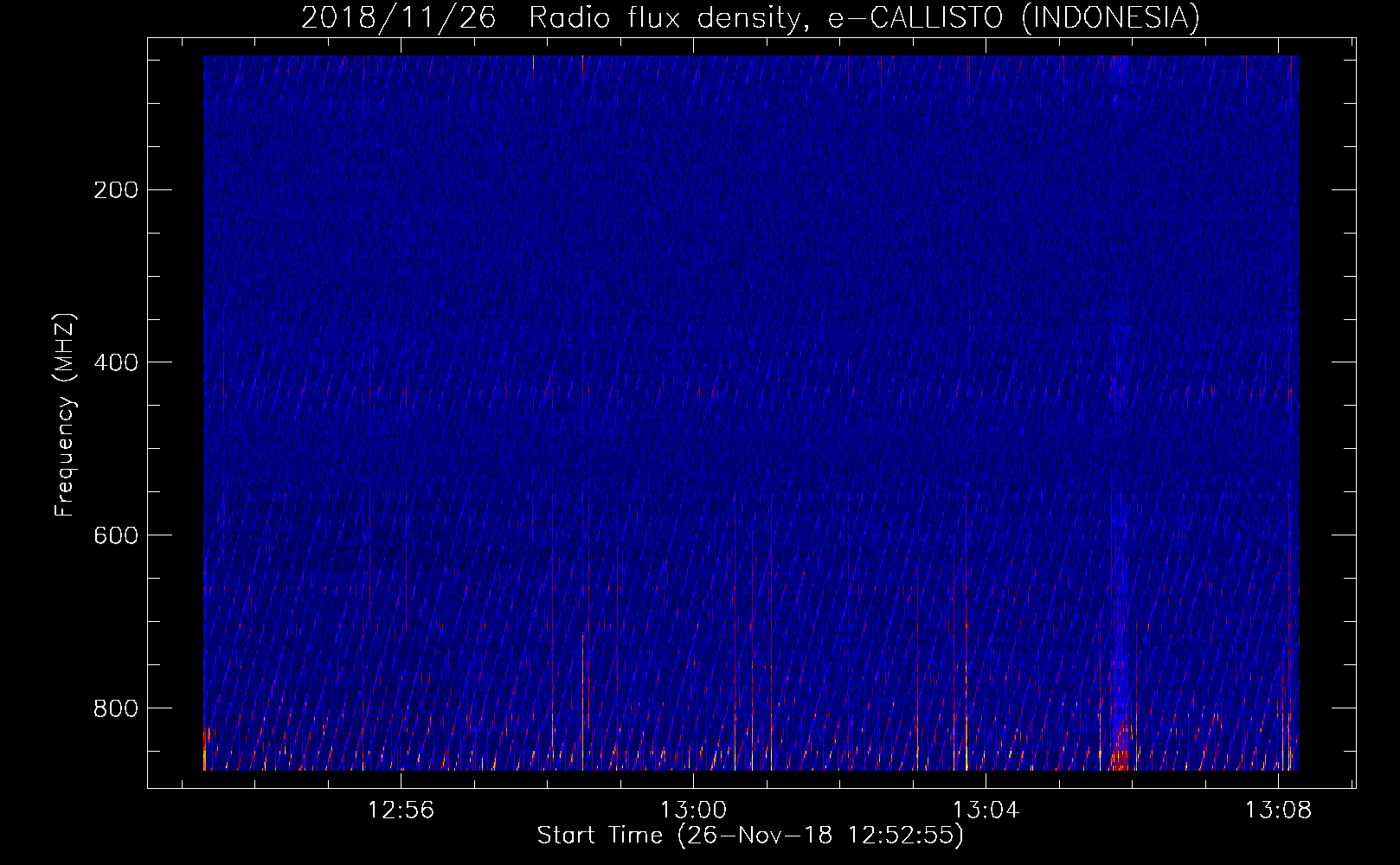
Task: Click the "800" frequency tick label
Action: click(x=116, y=708)
